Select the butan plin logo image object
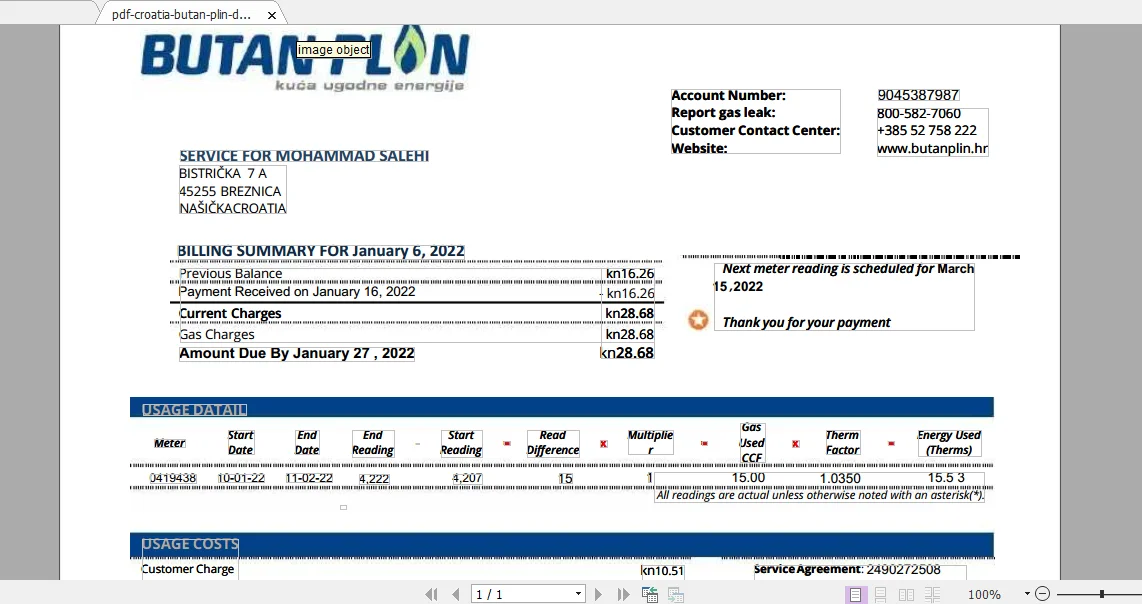Viewport: 1142px width, 604px height. point(305,62)
